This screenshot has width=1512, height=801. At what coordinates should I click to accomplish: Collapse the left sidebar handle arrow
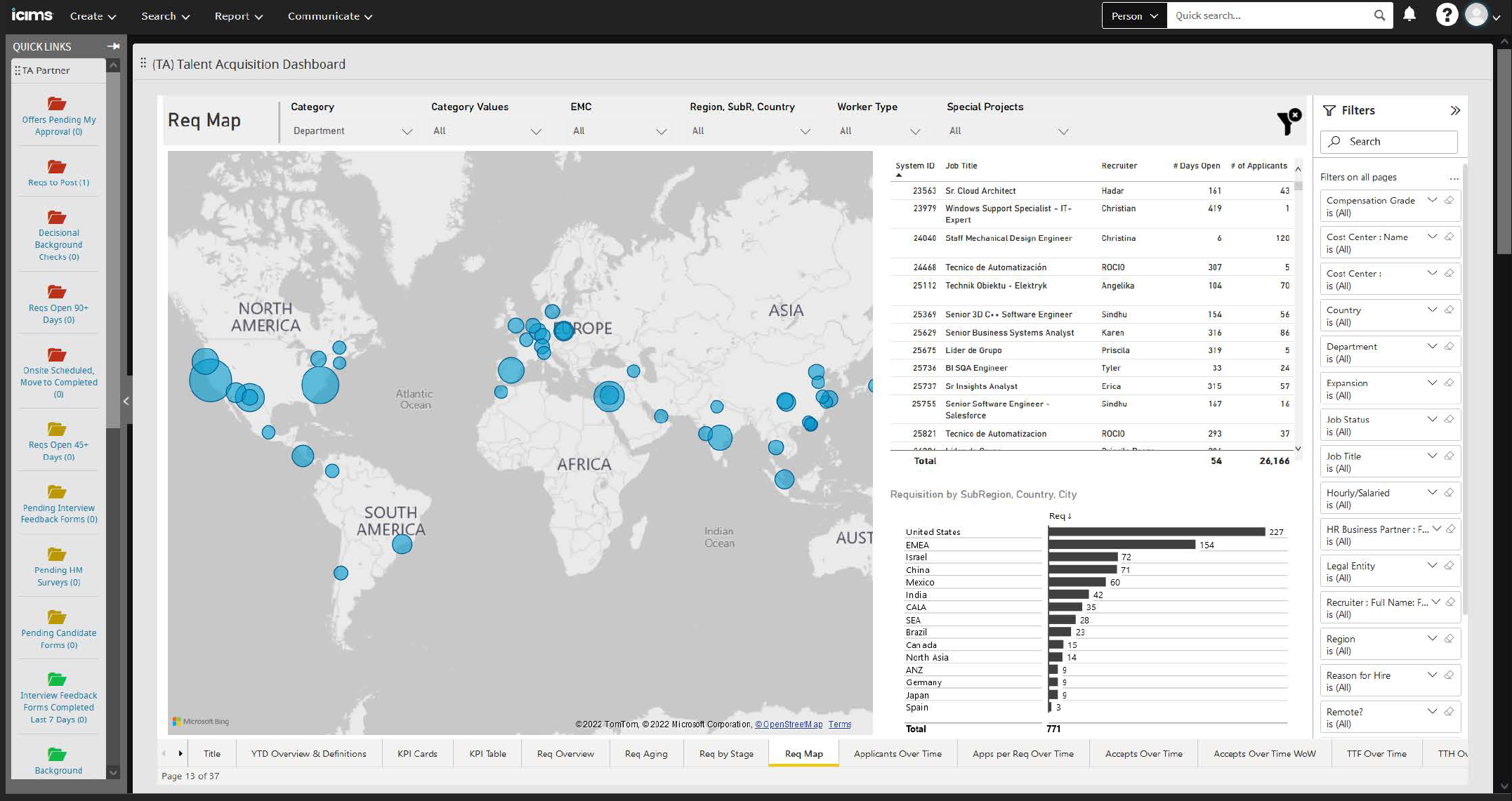tap(126, 401)
